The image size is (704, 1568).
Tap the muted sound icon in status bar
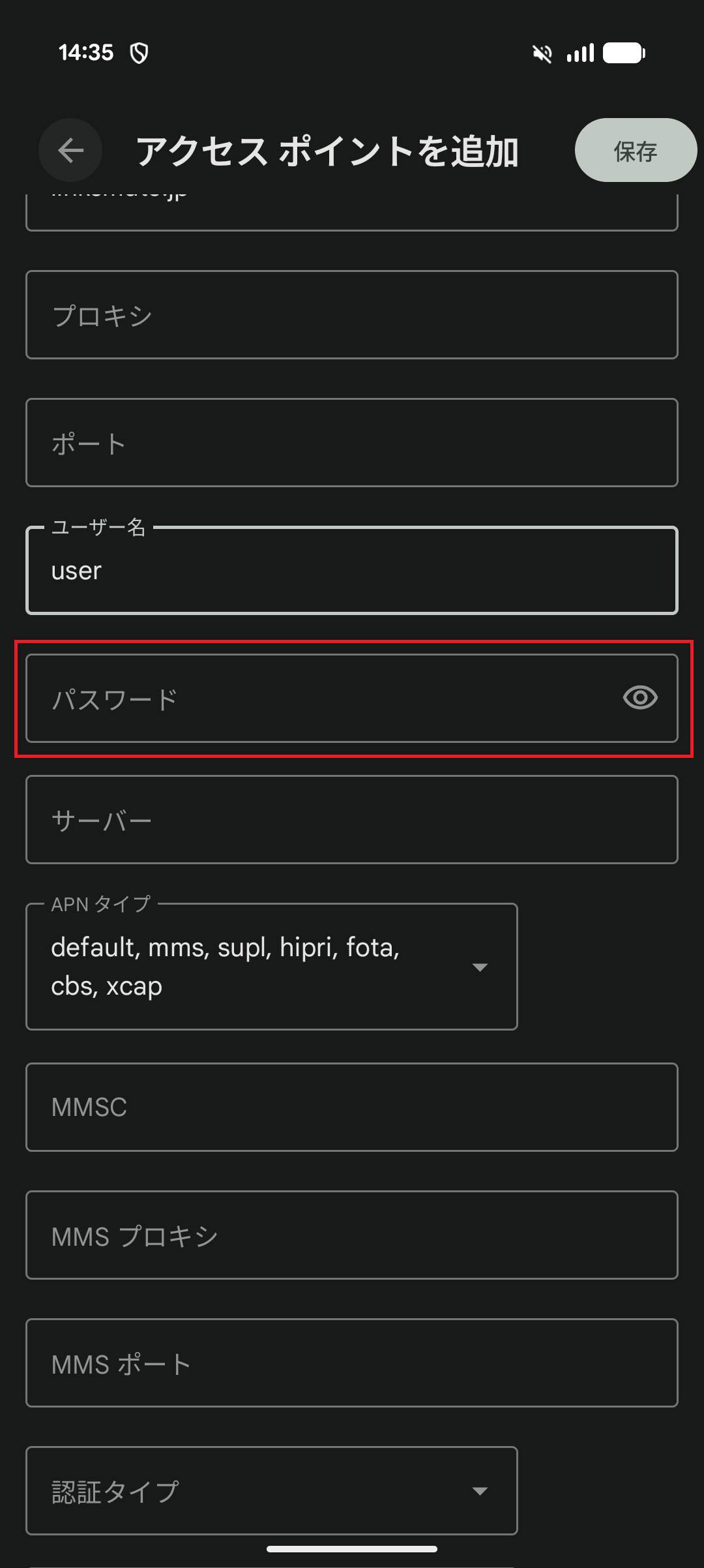(x=541, y=53)
